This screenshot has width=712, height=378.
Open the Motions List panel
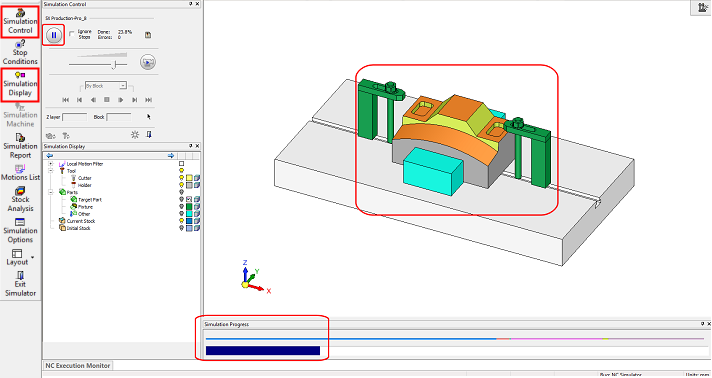(20, 173)
